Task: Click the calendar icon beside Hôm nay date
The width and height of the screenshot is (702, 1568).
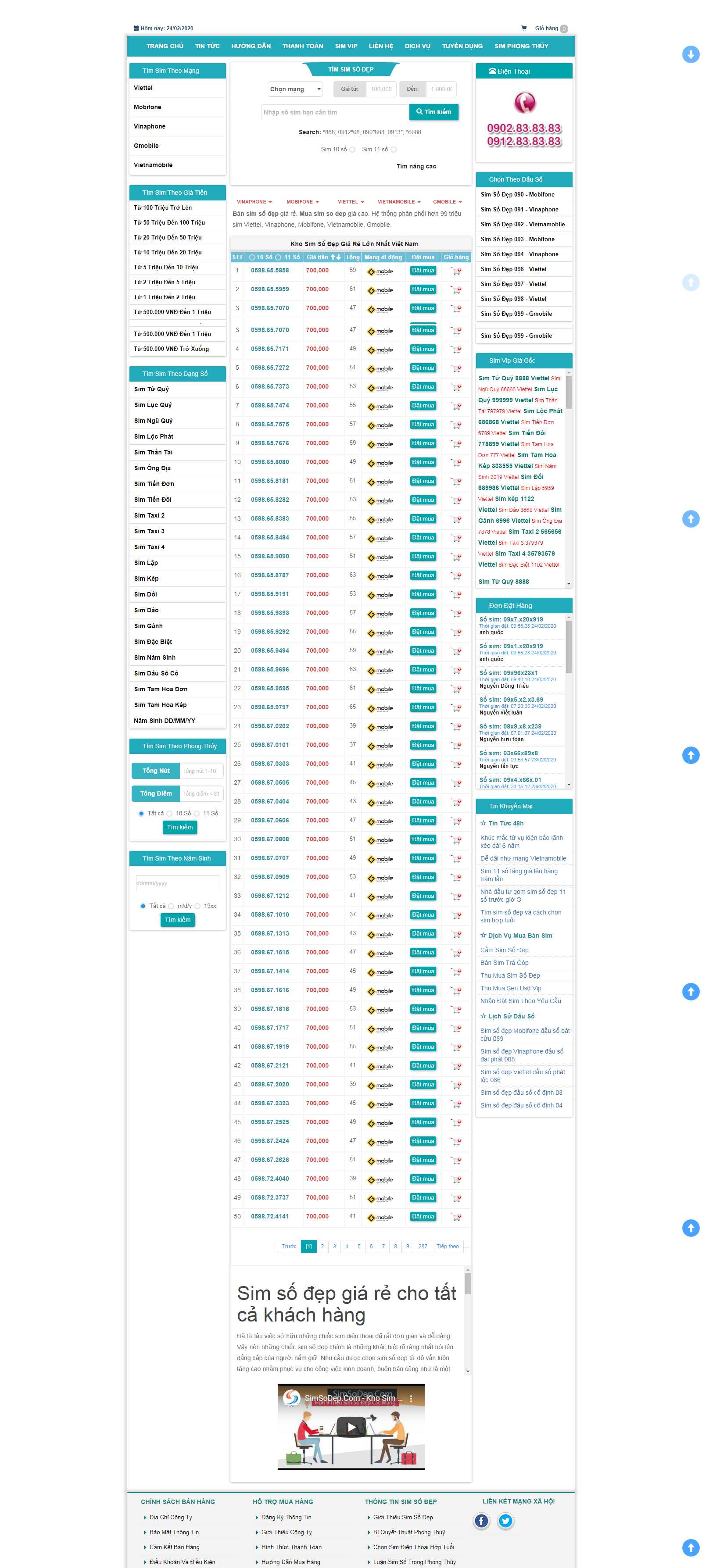Action: 136,28
